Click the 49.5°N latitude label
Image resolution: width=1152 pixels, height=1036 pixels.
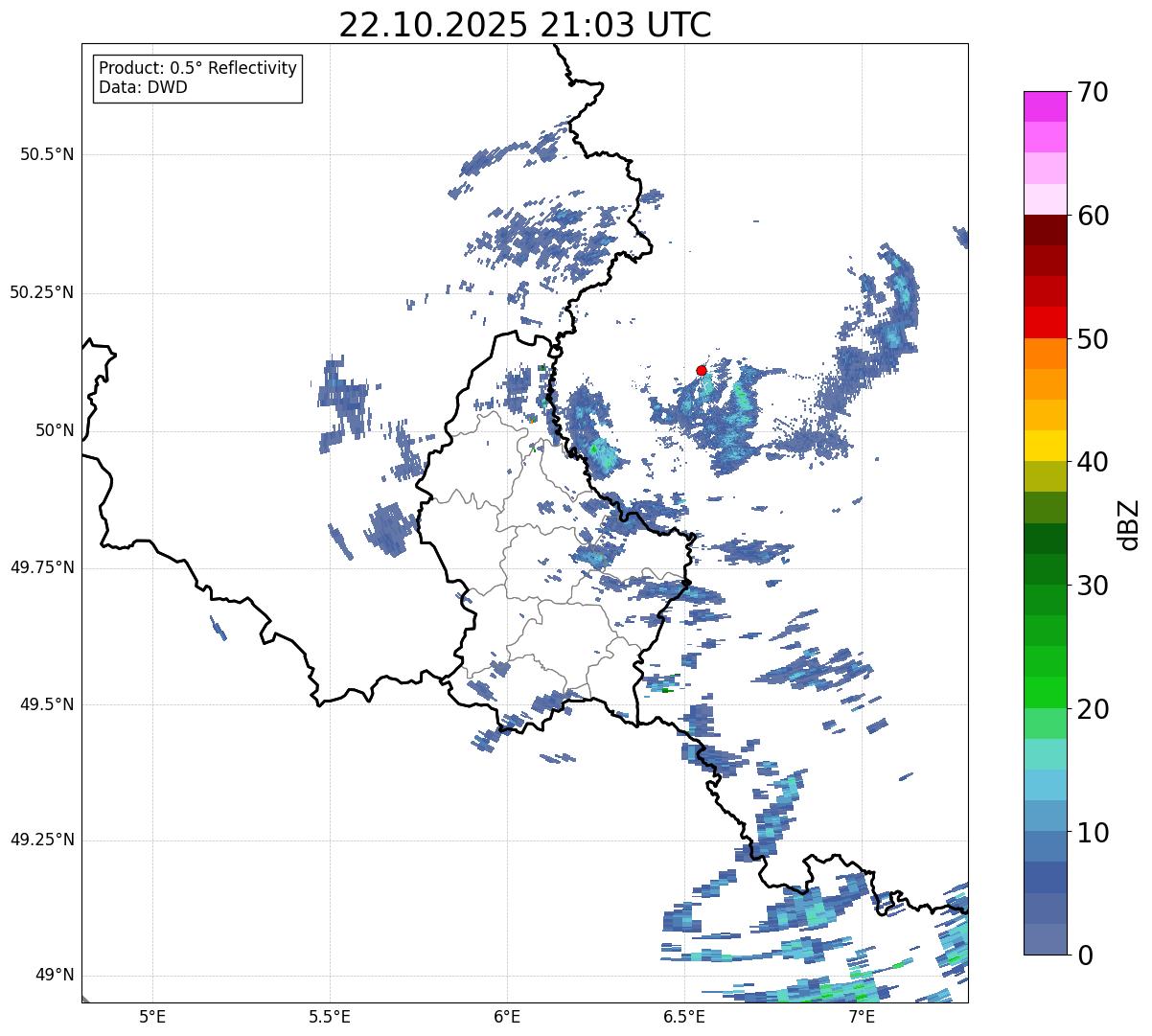(46, 704)
